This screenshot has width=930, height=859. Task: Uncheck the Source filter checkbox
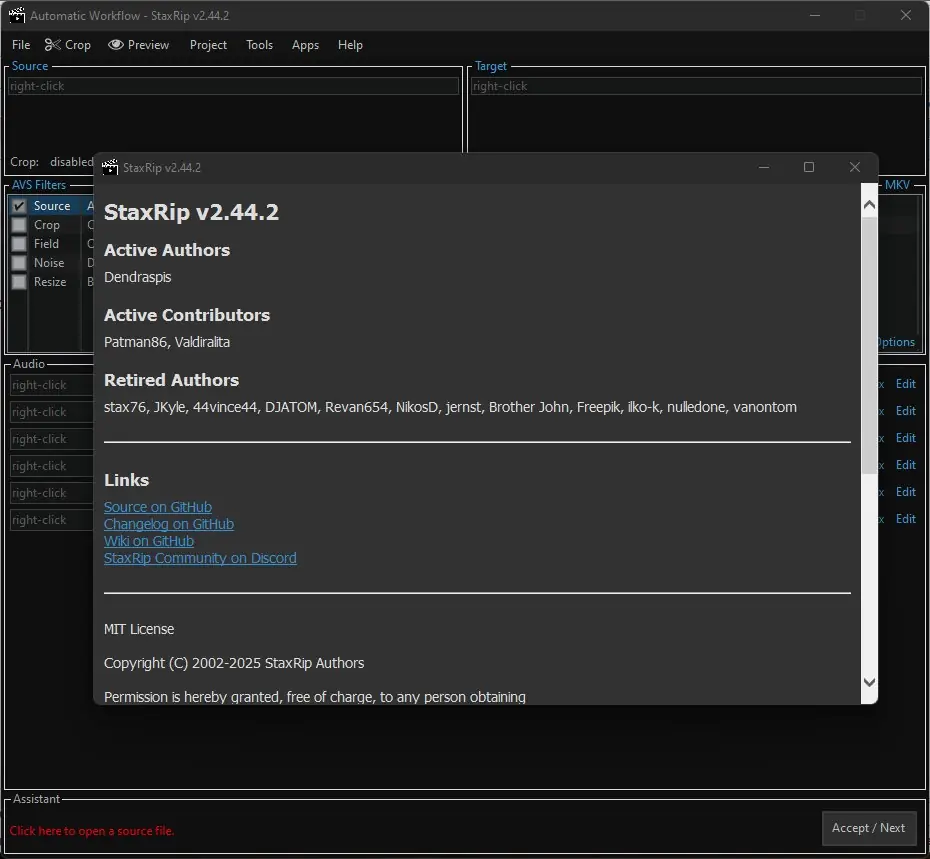pos(19,206)
